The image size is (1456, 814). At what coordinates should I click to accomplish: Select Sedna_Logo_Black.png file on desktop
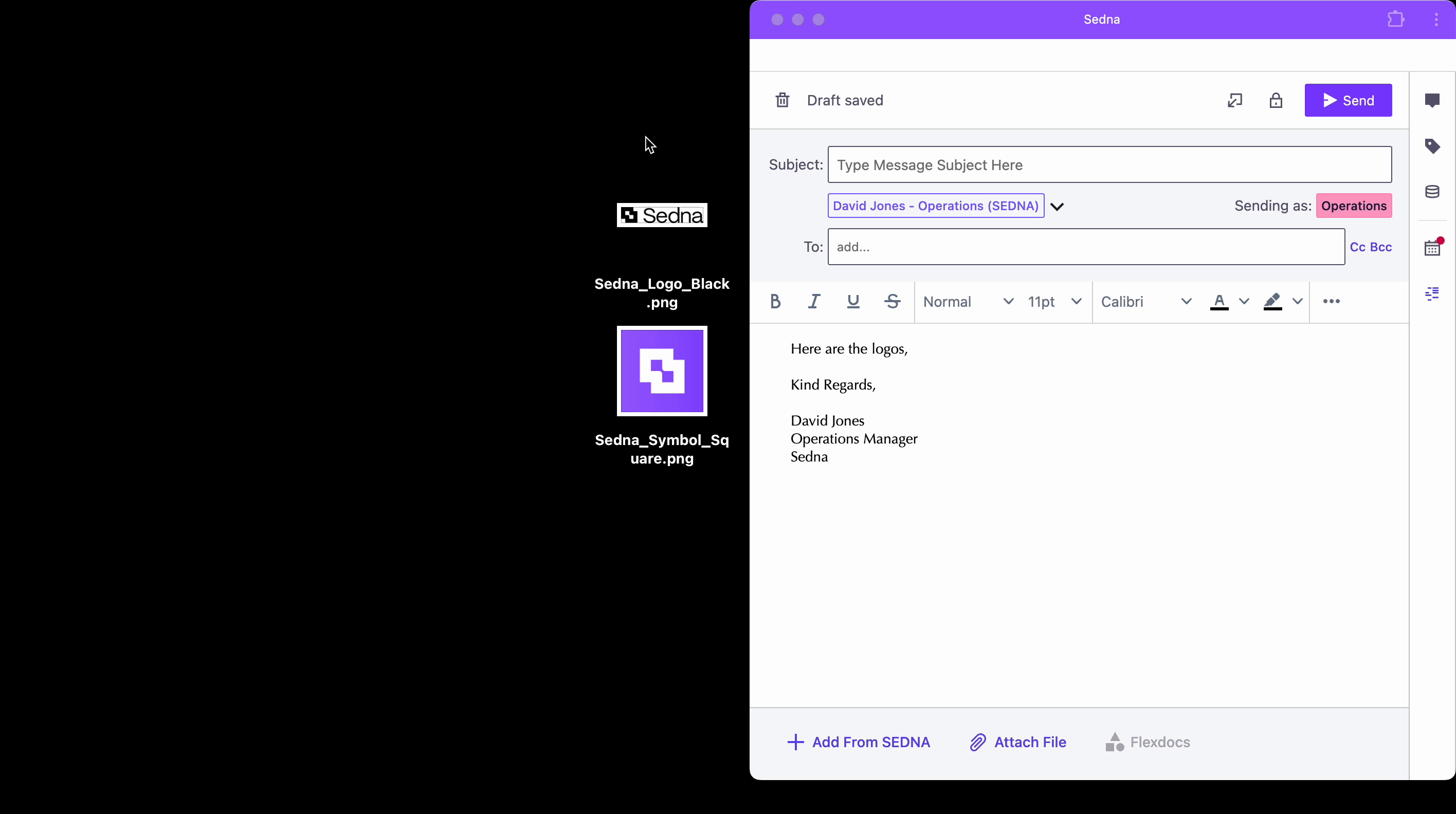pos(662,215)
